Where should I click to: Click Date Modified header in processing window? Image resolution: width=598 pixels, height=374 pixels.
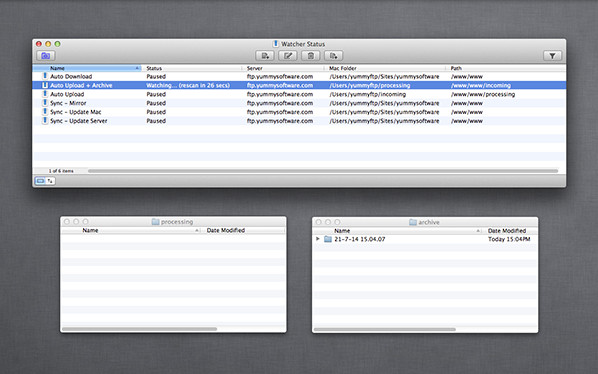click(226, 230)
